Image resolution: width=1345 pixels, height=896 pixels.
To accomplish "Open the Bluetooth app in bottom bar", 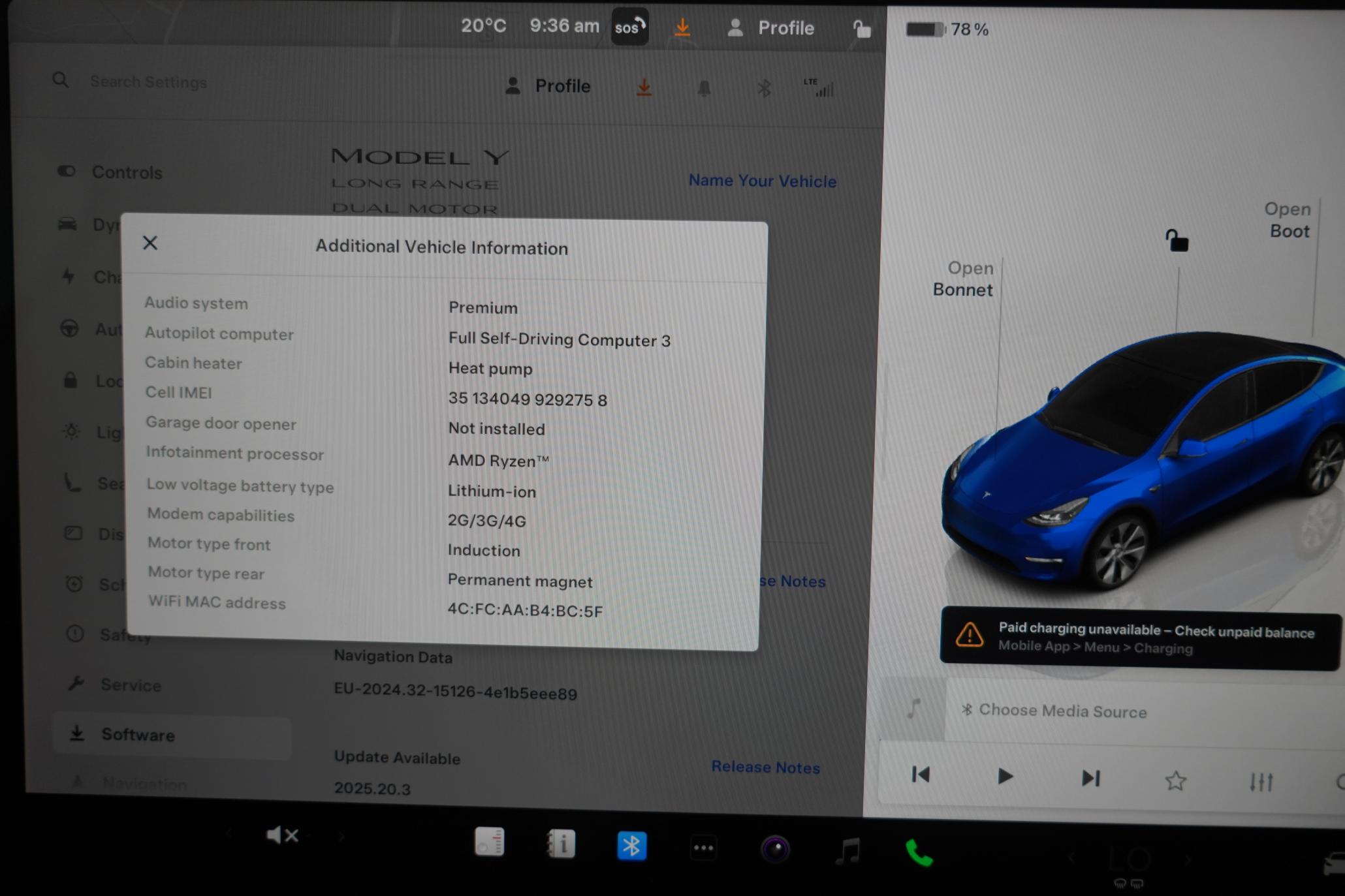I will [x=631, y=846].
